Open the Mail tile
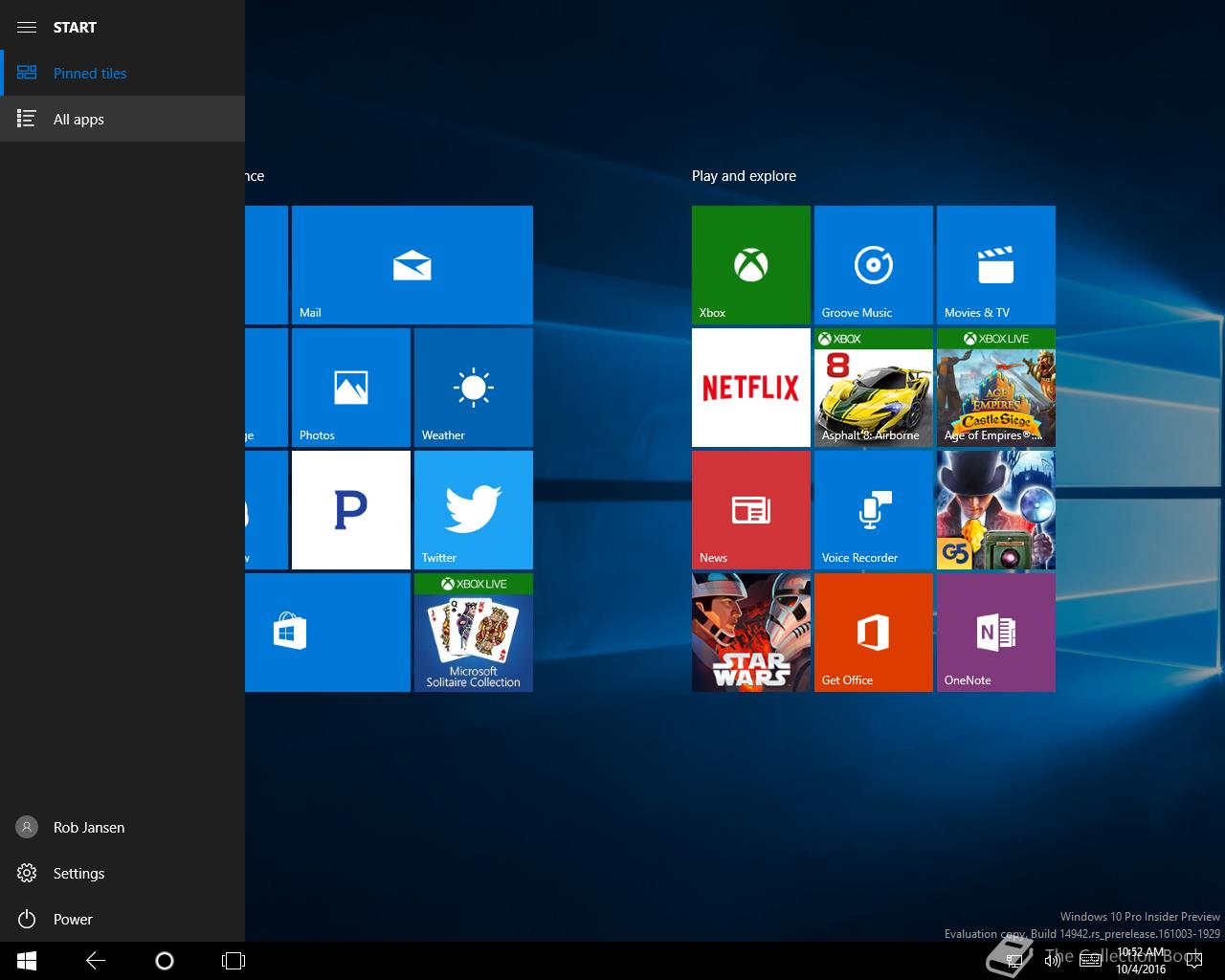Screen dimensions: 1225x980 (x=412, y=265)
